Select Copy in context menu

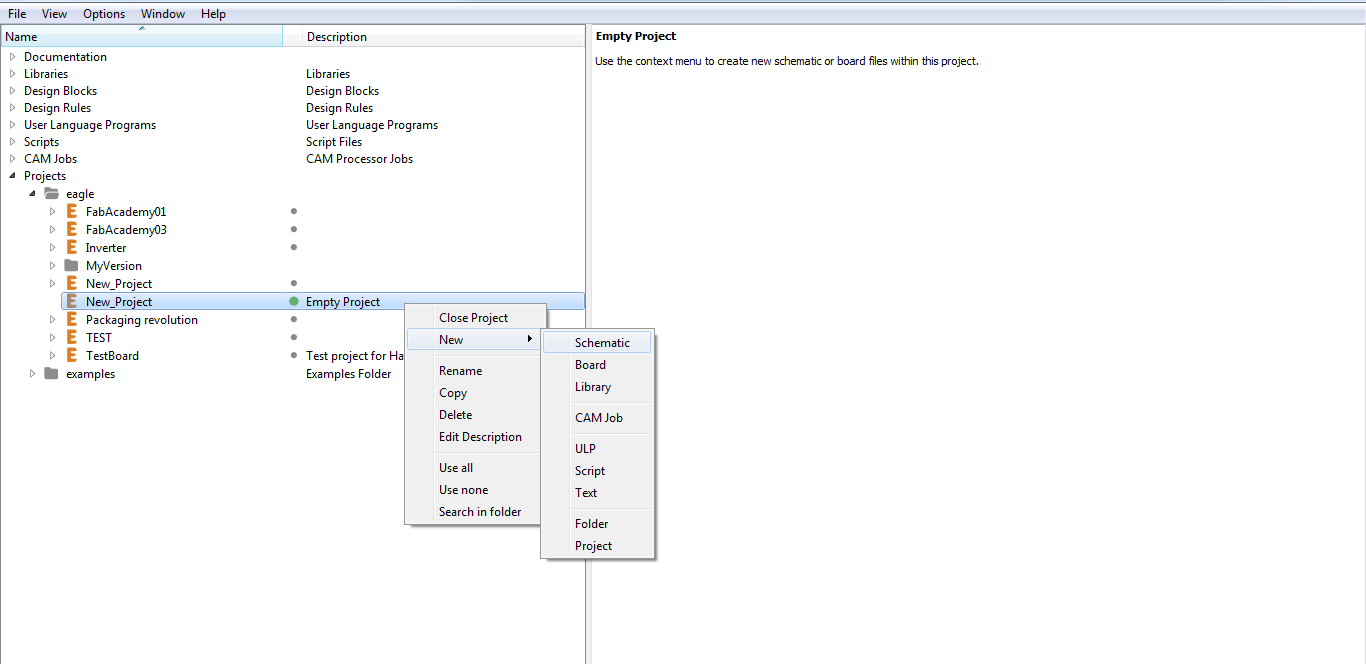click(473, 393)
